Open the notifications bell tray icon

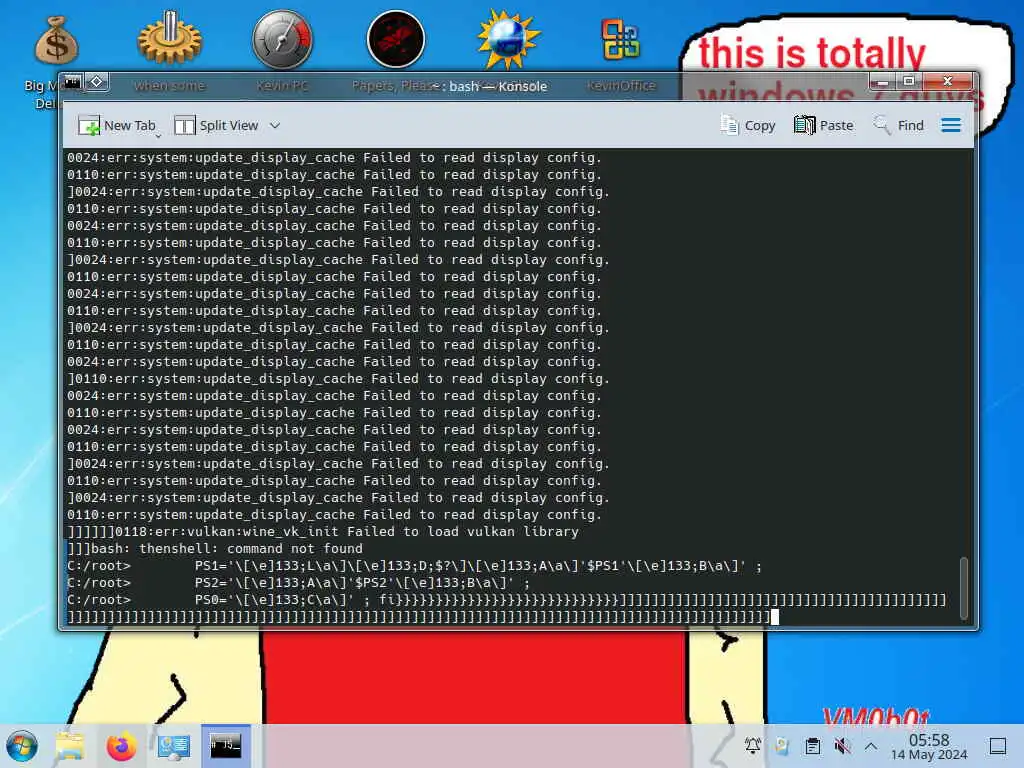[x=752, y=745]
